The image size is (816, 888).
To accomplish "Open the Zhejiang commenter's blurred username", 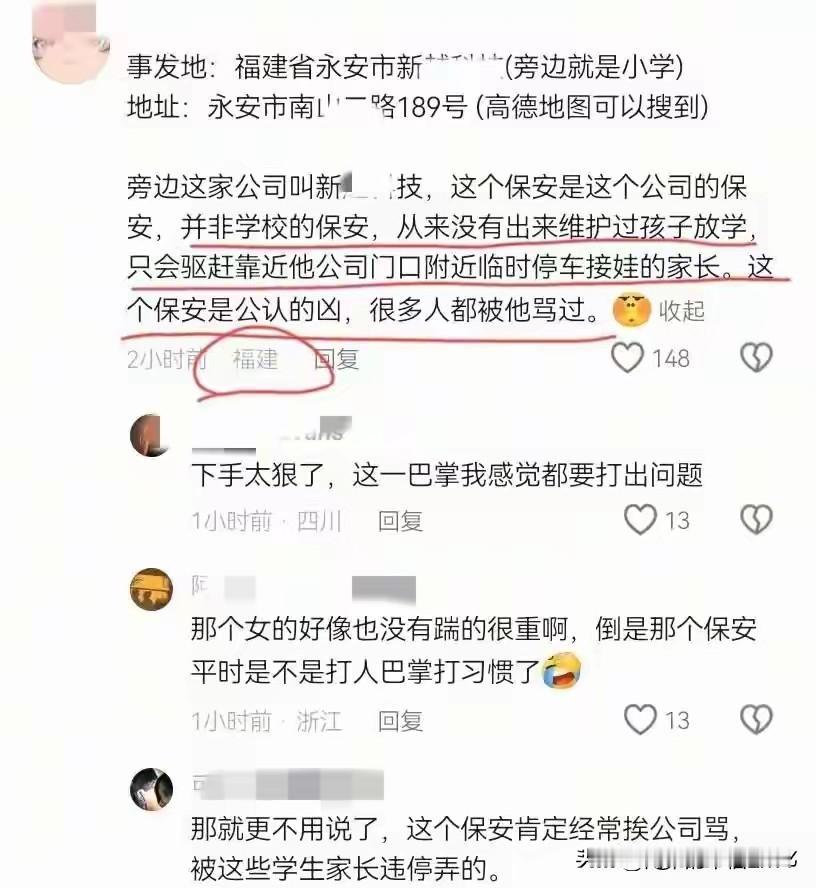I will [304, 589].
